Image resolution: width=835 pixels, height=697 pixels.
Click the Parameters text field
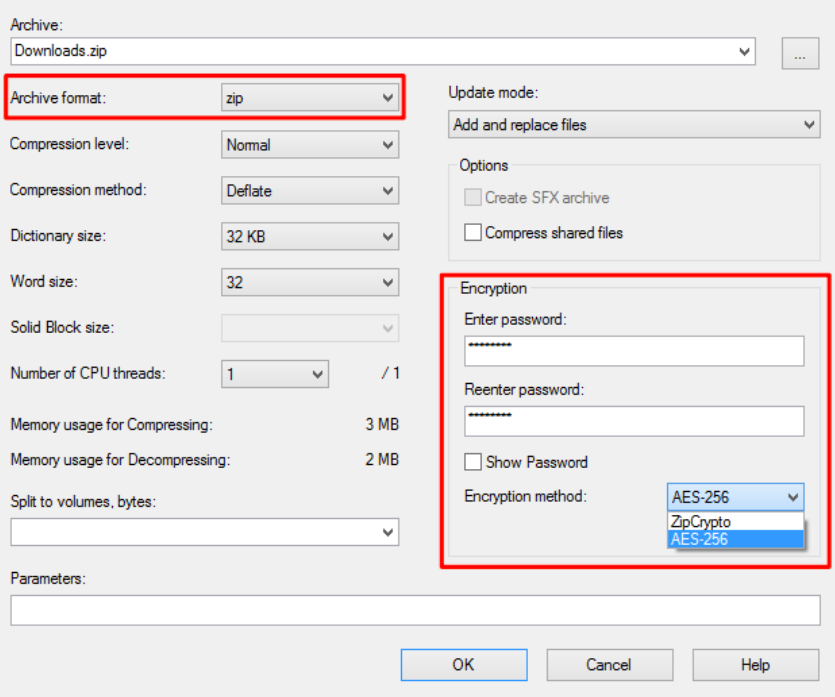[414, 610]
